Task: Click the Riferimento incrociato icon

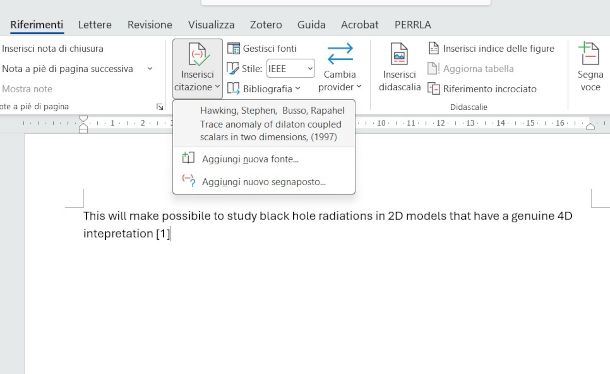Action: coord(433,88)
